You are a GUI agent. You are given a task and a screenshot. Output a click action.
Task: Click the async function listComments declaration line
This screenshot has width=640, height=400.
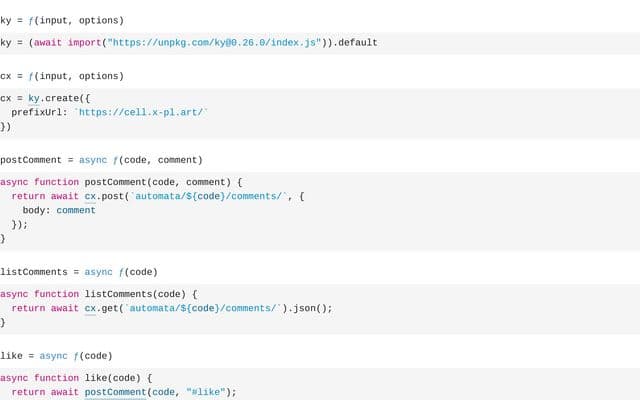pos(99,294)
